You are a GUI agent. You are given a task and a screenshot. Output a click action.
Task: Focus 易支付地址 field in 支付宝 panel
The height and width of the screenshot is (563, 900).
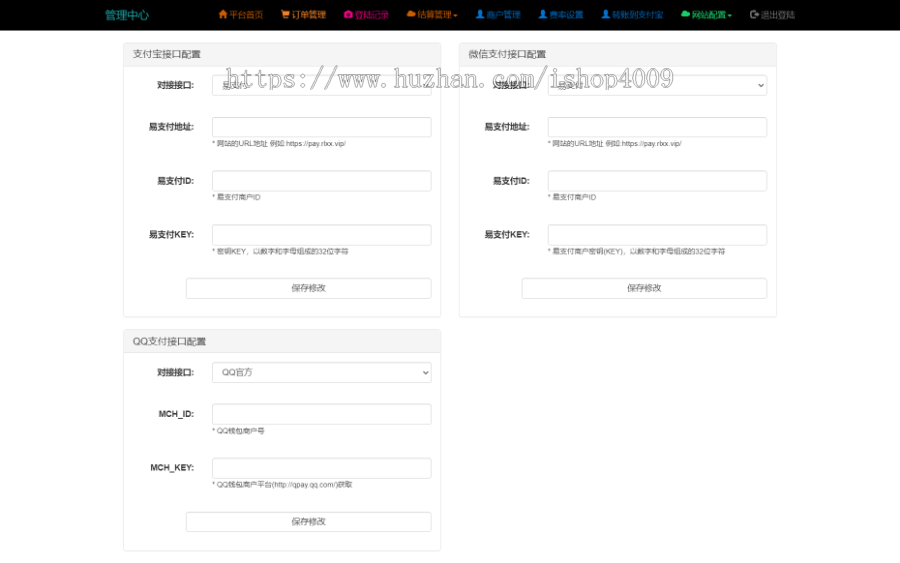pyautogui.click(x=321, y=127)
